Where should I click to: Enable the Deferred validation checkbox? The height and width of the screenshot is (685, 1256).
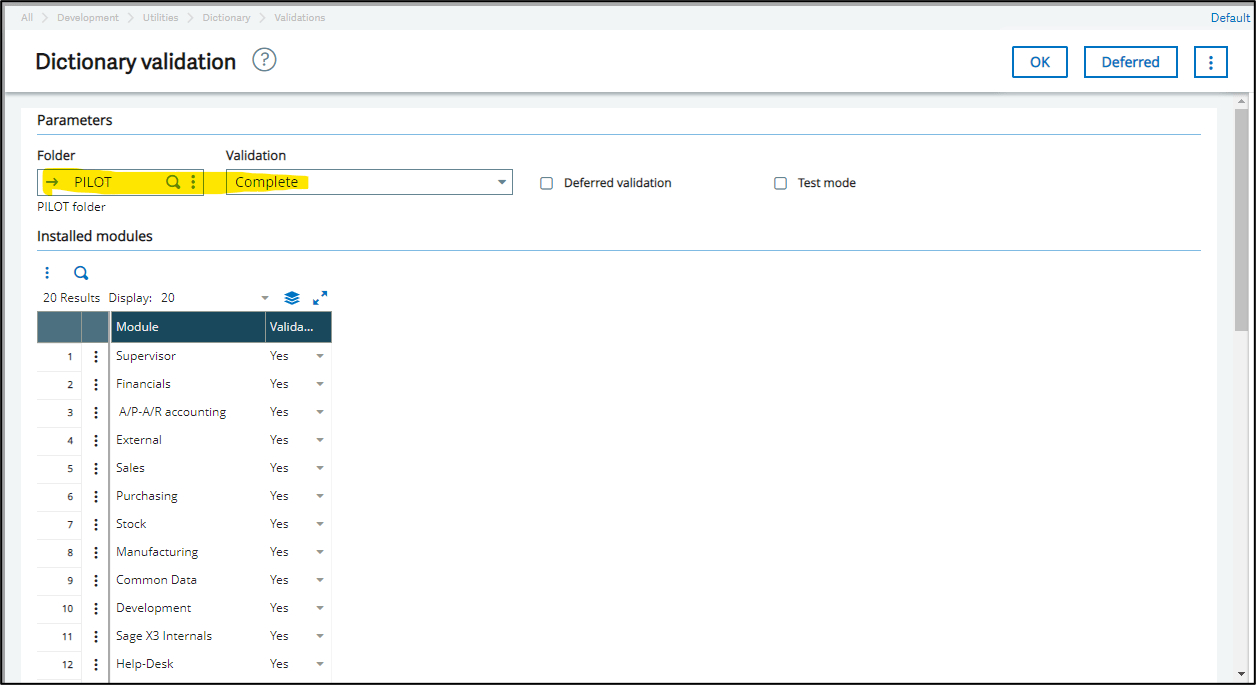(546, 183)
